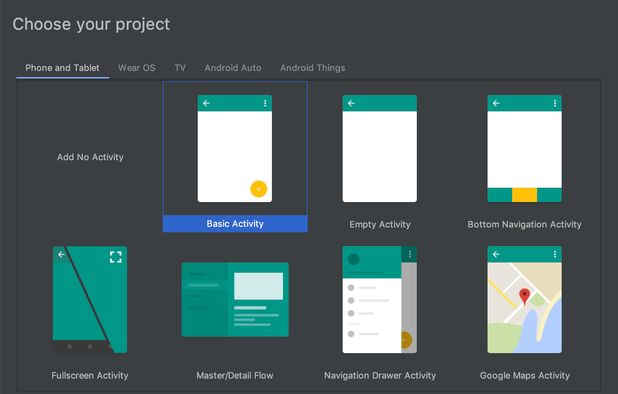Click the Empty Activity label
Image resolution: width=618 pixels, height=394 pixels.
coord(380,224)
